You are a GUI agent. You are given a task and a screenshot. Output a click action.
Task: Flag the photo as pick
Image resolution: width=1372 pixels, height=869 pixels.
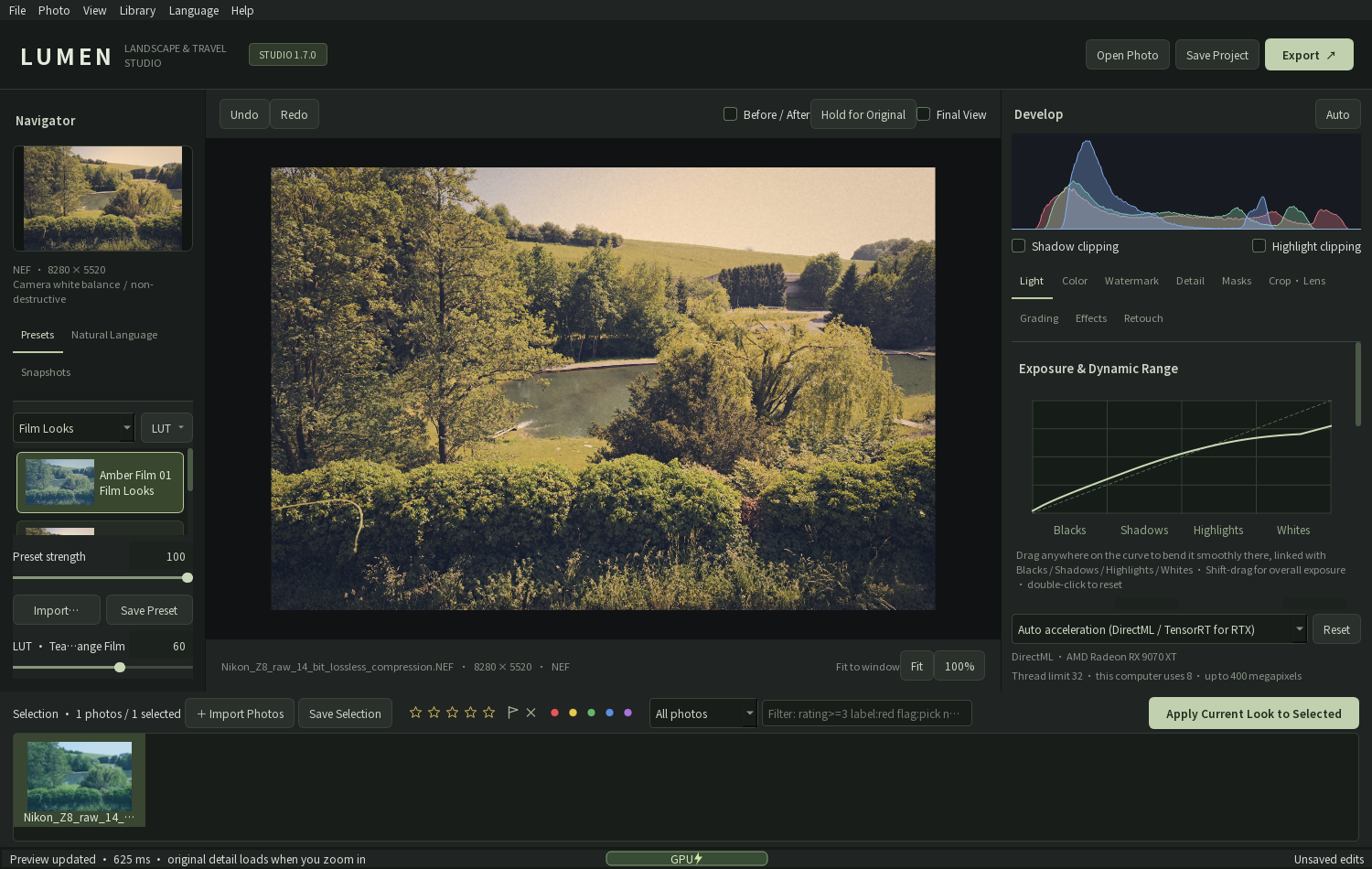tap(512, 713)
